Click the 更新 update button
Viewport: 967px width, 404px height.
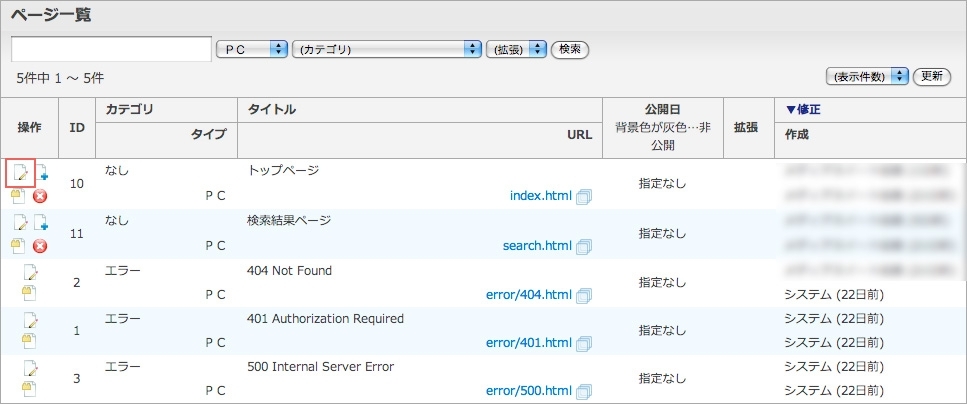[x=931, y=76]
